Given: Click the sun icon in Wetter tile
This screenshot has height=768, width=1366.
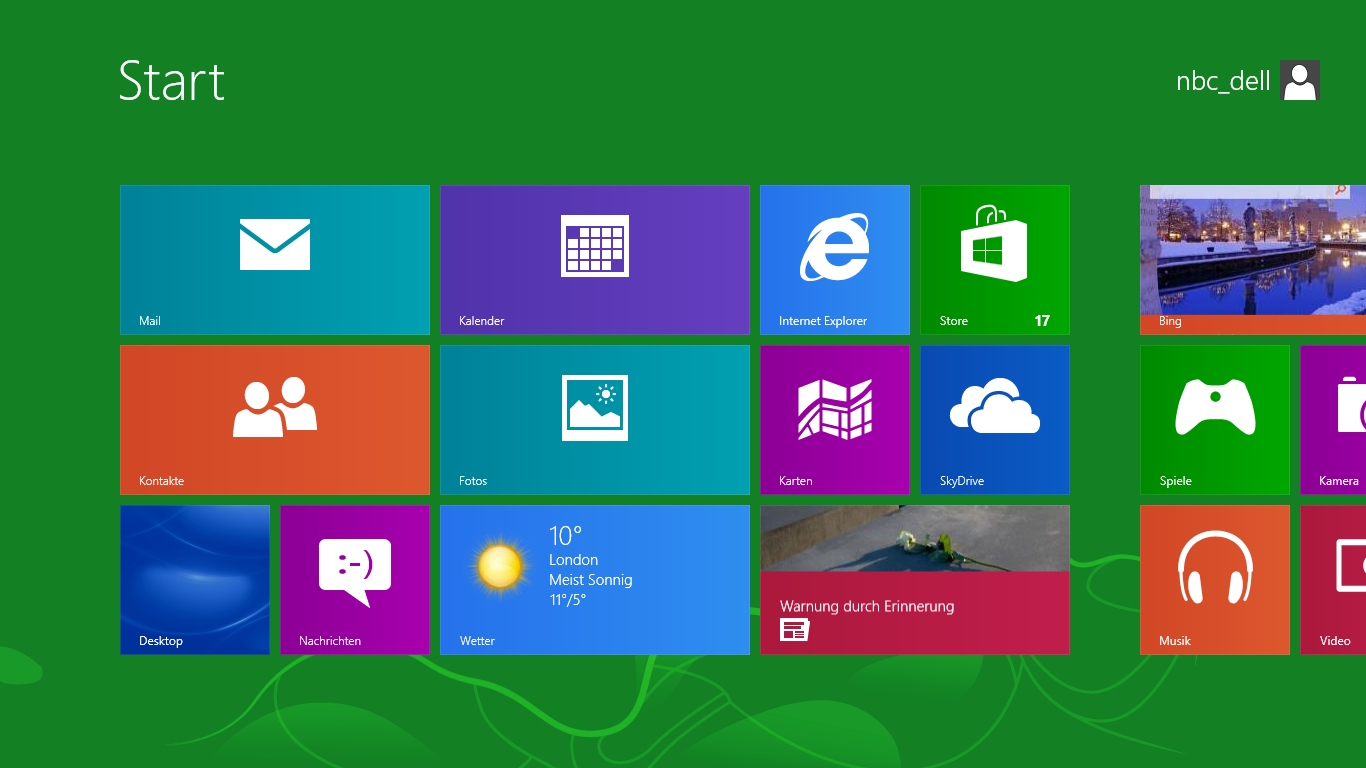Looking at the screenshot, I should [x=500, y=566].
